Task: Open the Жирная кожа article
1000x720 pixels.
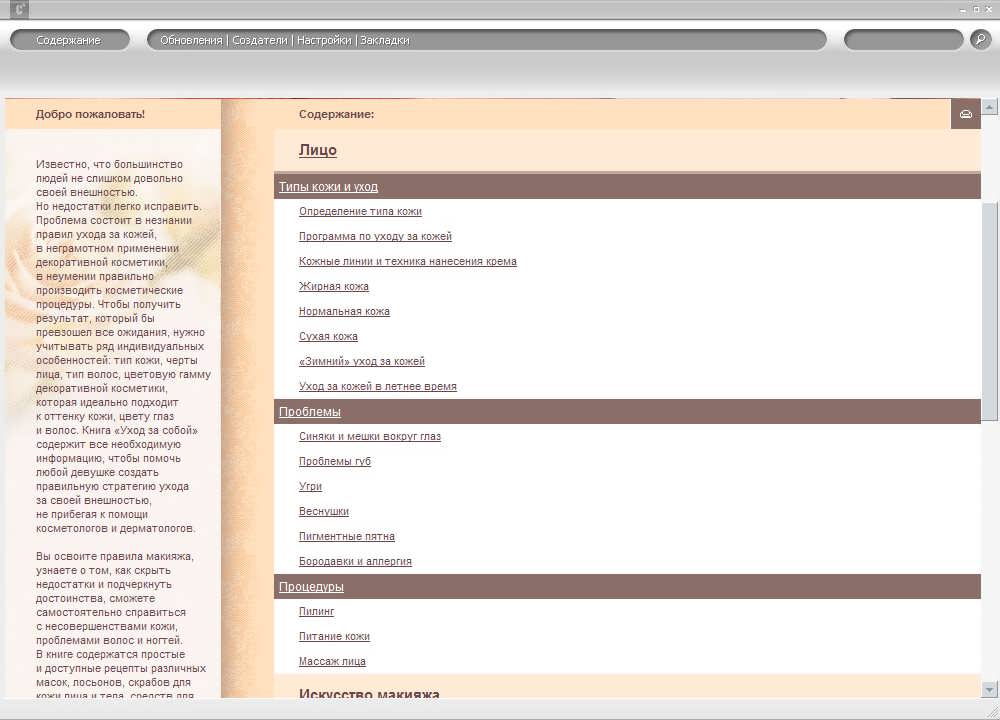Action: point(334,287)
